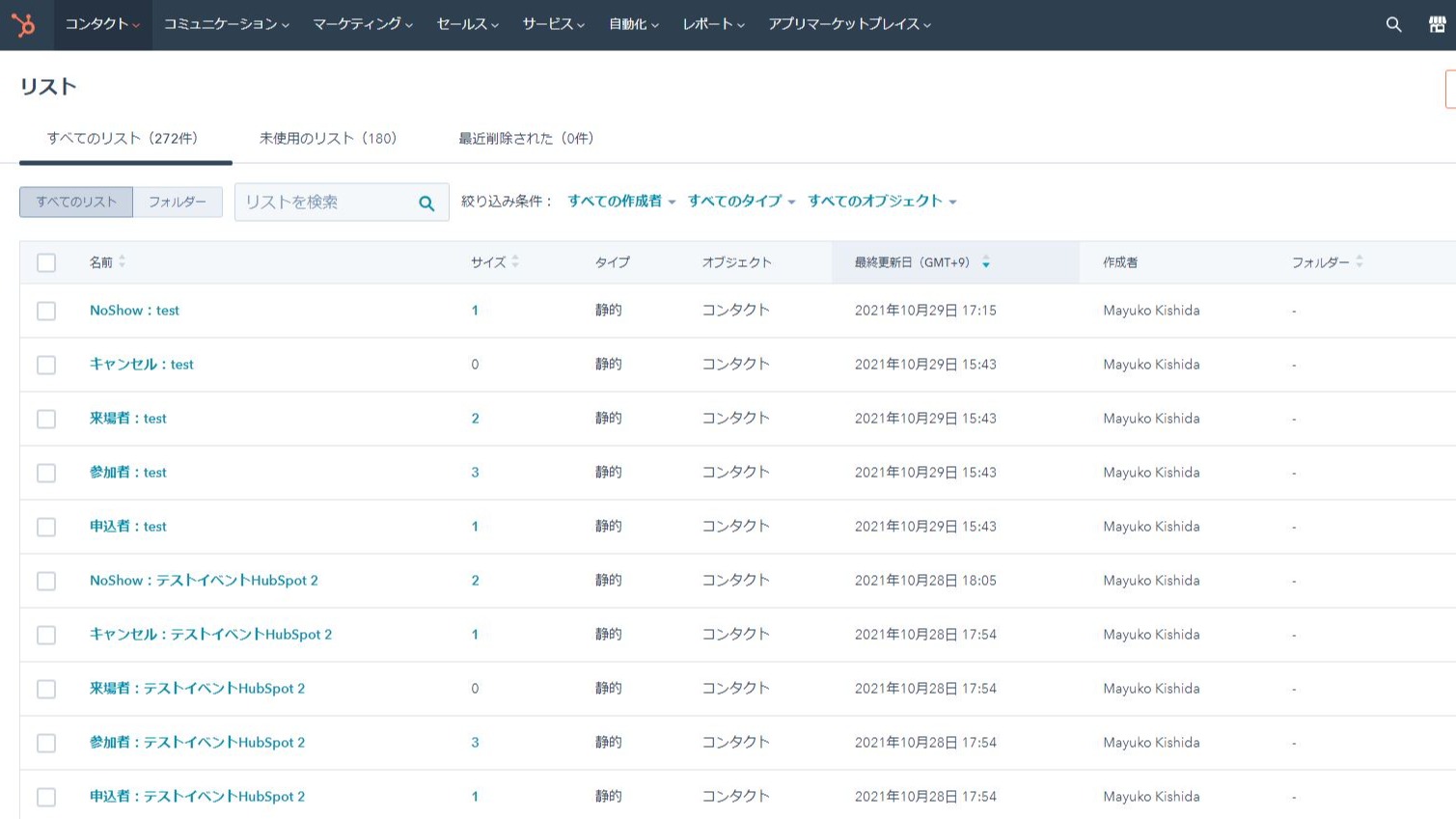Click the search icon in list search box
Viewport: 1456px width, 819px height.
tap(426, 203)
